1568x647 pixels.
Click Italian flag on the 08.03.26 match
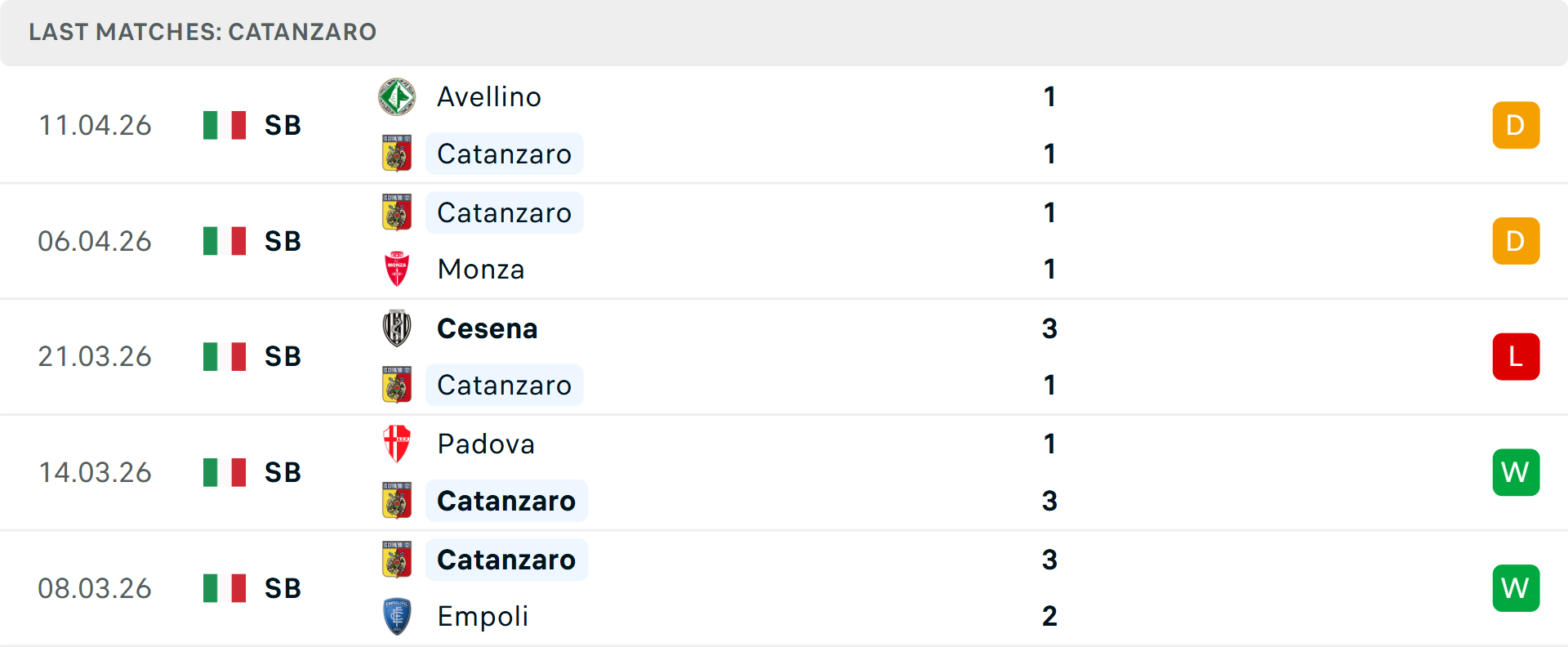coord(225,588)
